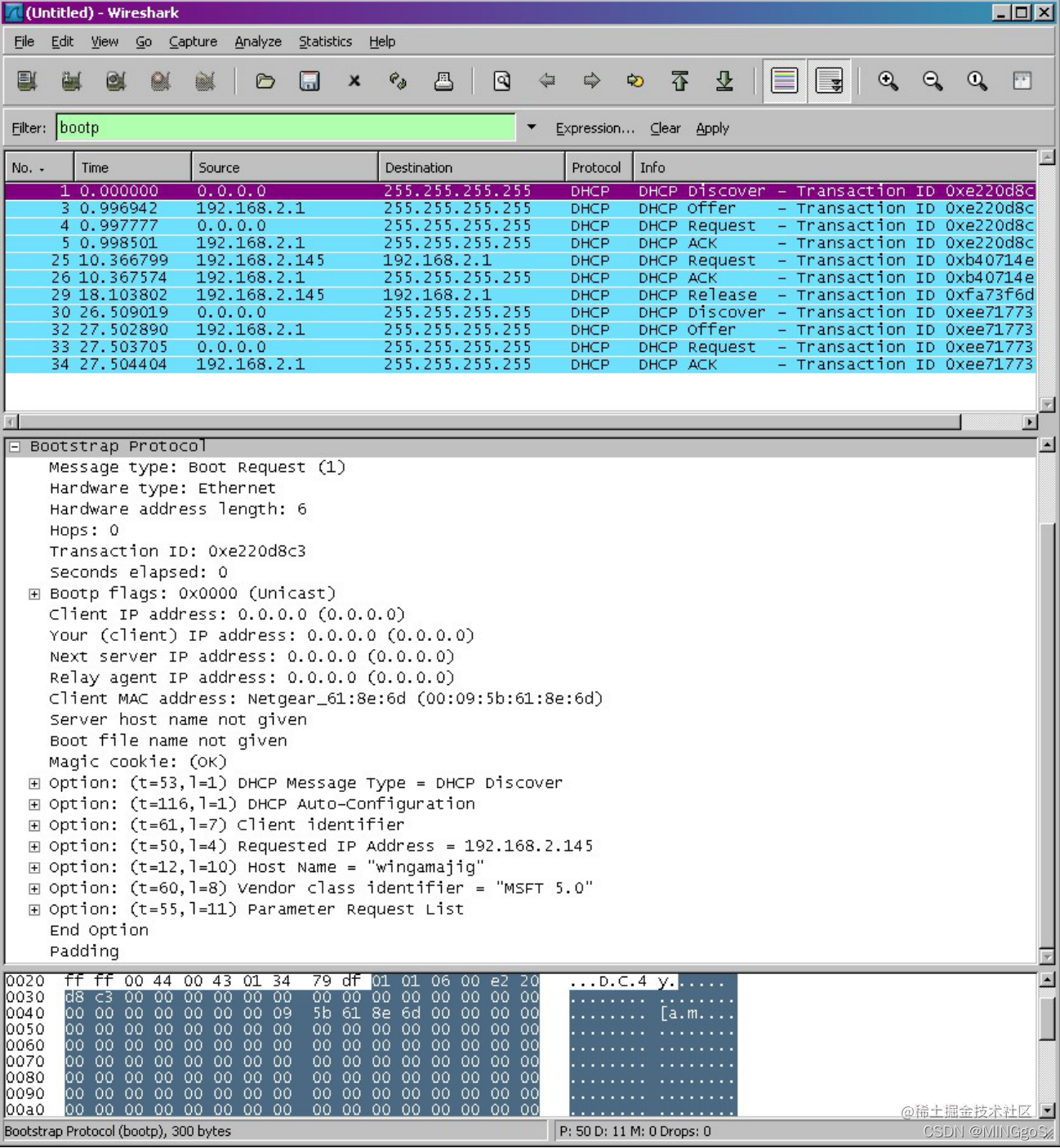Toggle packet list colorization

click(783, 81)
